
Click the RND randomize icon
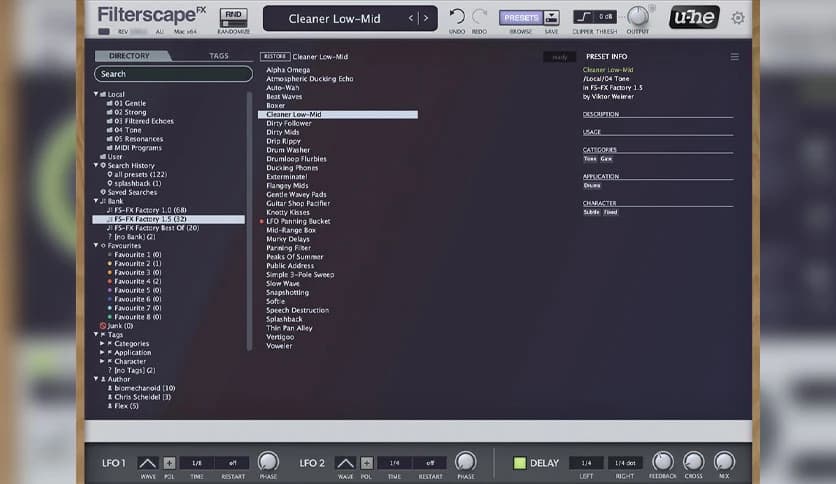234,18
